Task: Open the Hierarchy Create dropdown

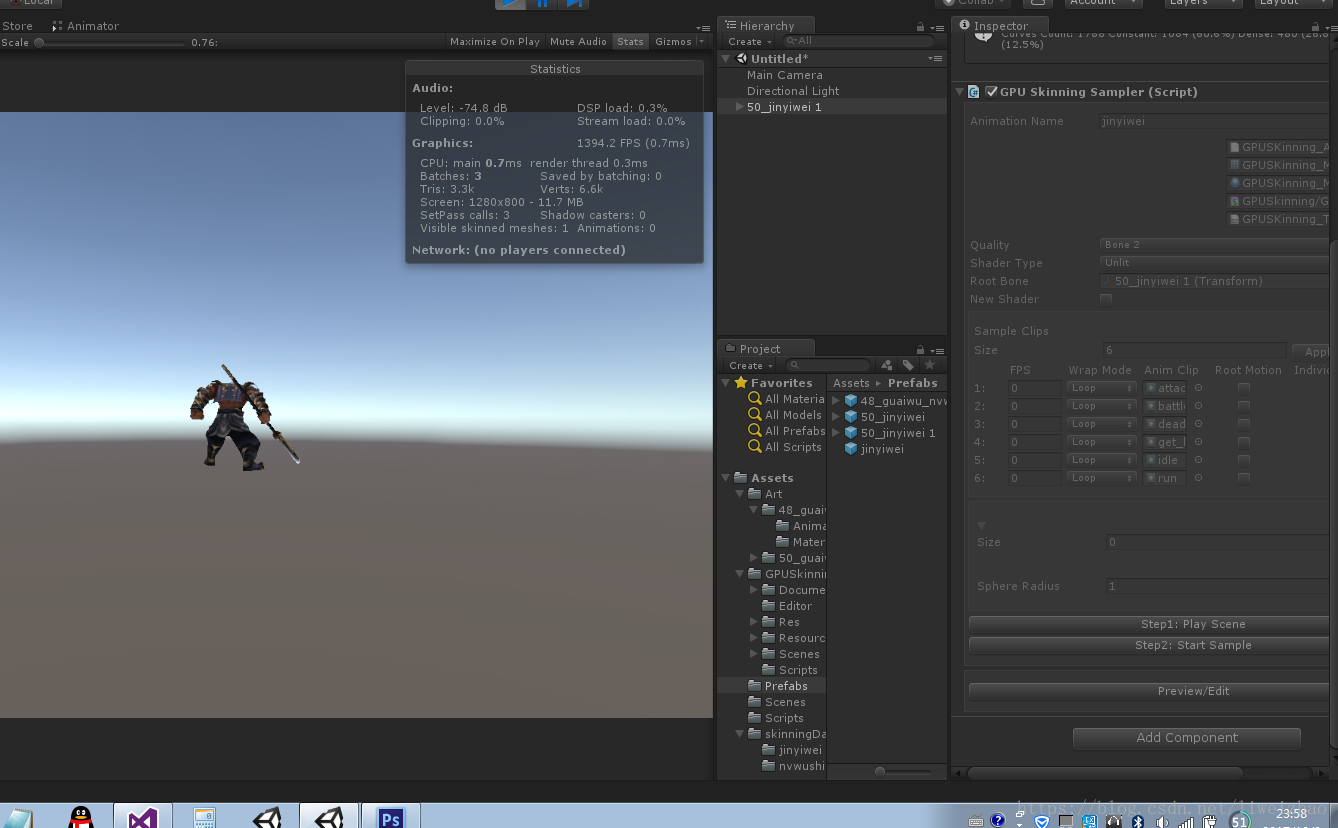Action: point(749,42)
